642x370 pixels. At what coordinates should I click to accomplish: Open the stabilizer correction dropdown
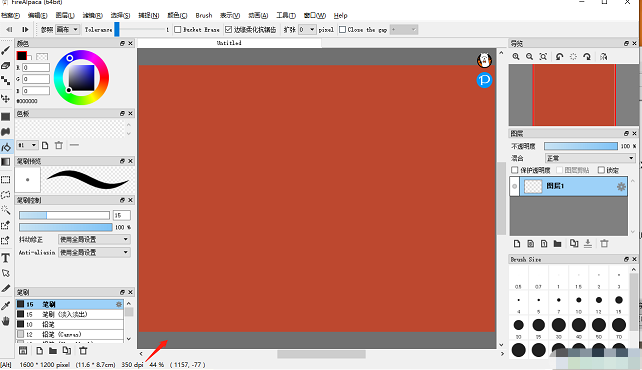(94, 239)
